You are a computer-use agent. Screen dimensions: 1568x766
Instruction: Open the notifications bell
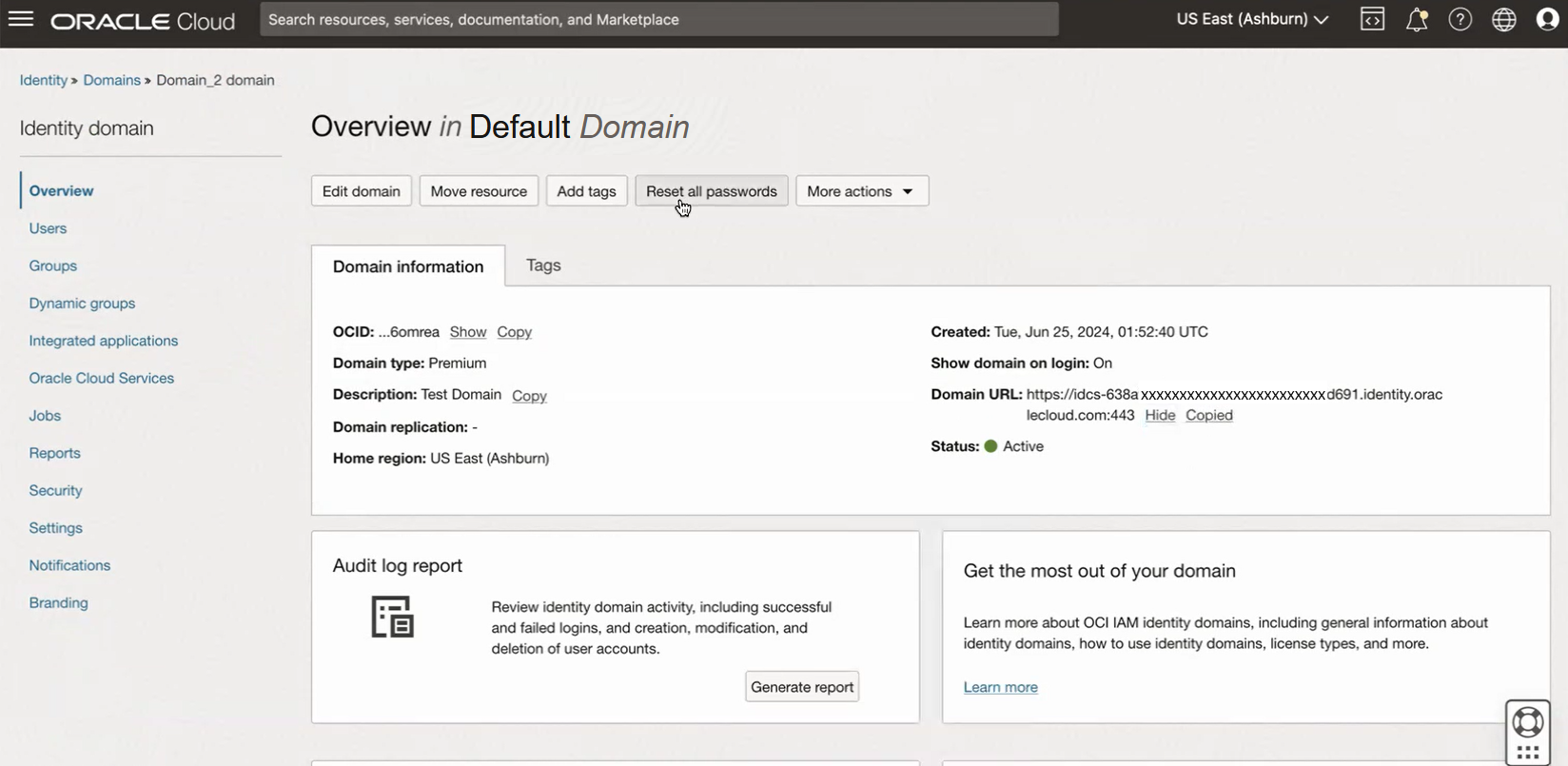pos(1417,20)
